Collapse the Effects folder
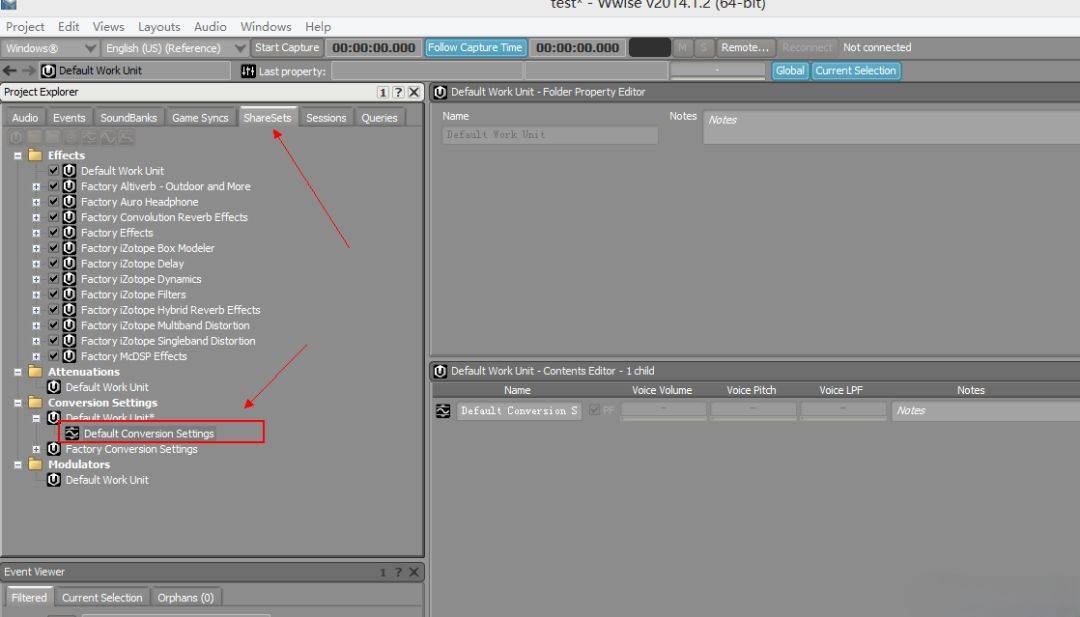 pyautogui.click(x=18, y=156)
